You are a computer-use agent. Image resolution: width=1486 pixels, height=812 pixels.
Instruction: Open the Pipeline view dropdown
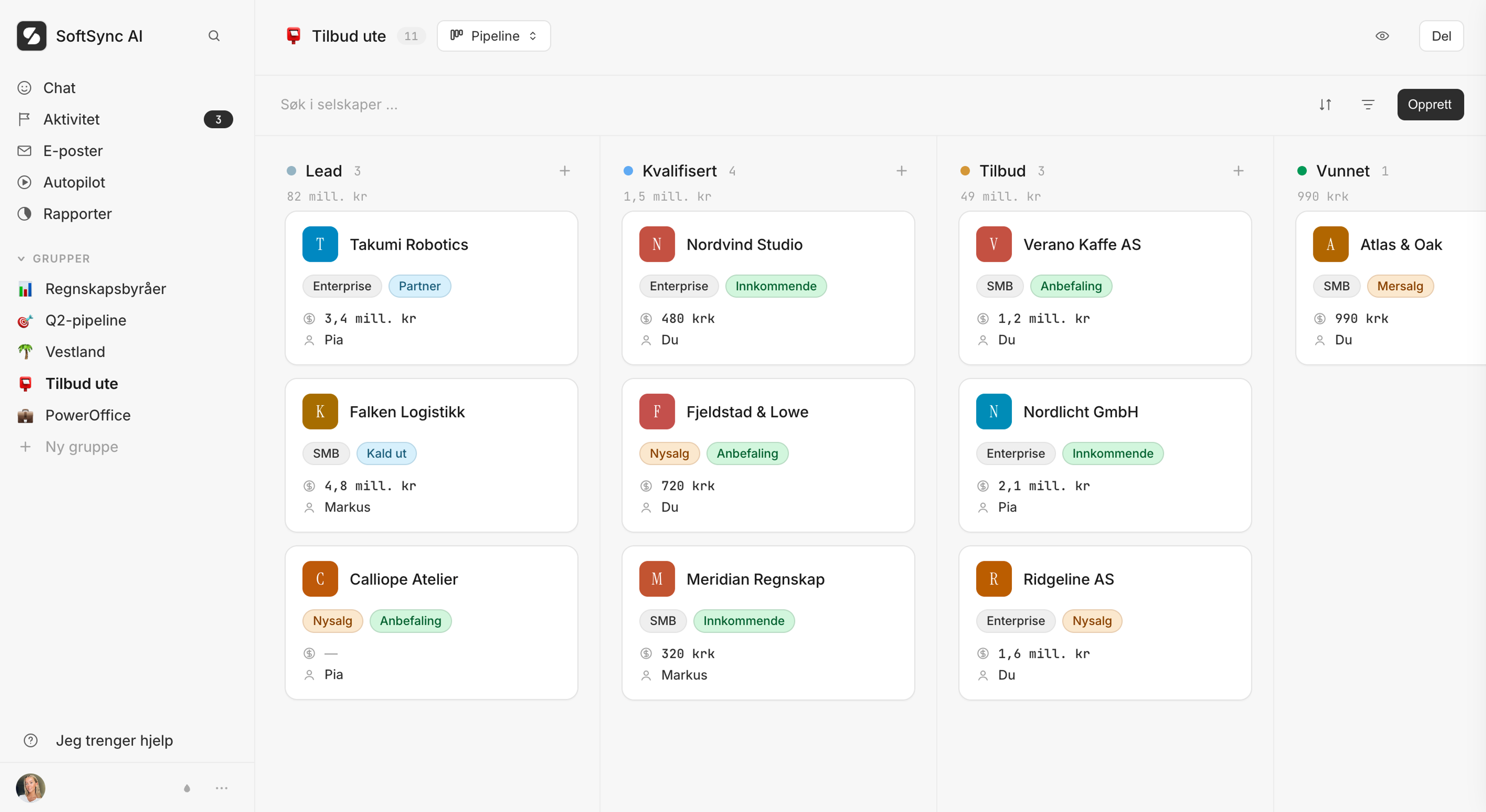pos(493,36)
